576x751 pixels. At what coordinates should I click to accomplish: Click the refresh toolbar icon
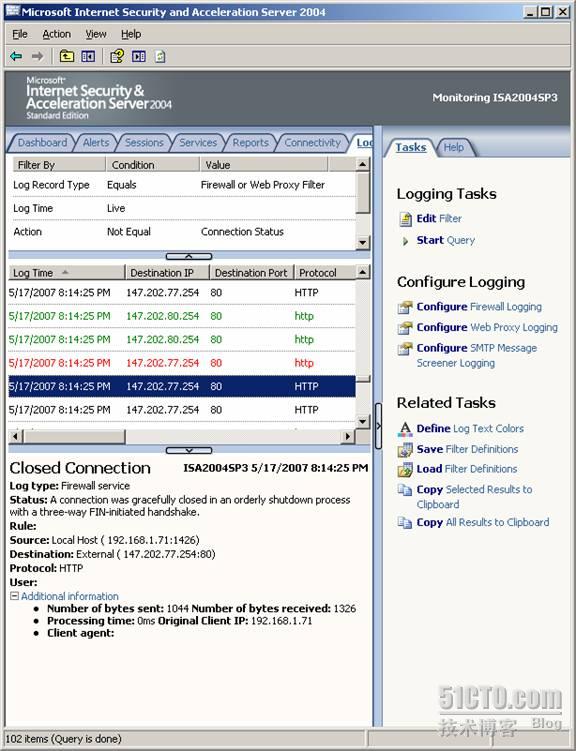coord(160,57)
